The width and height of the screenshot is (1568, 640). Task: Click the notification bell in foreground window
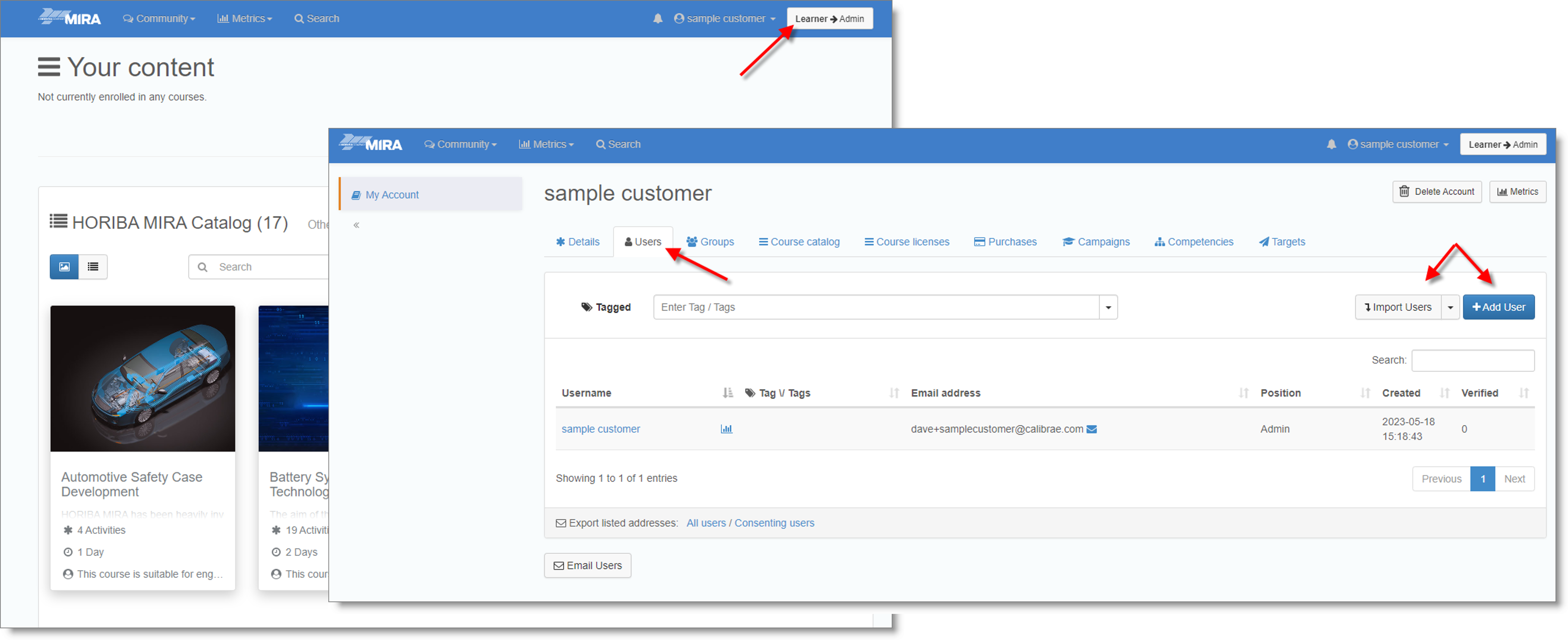(x=1331, y=144)
